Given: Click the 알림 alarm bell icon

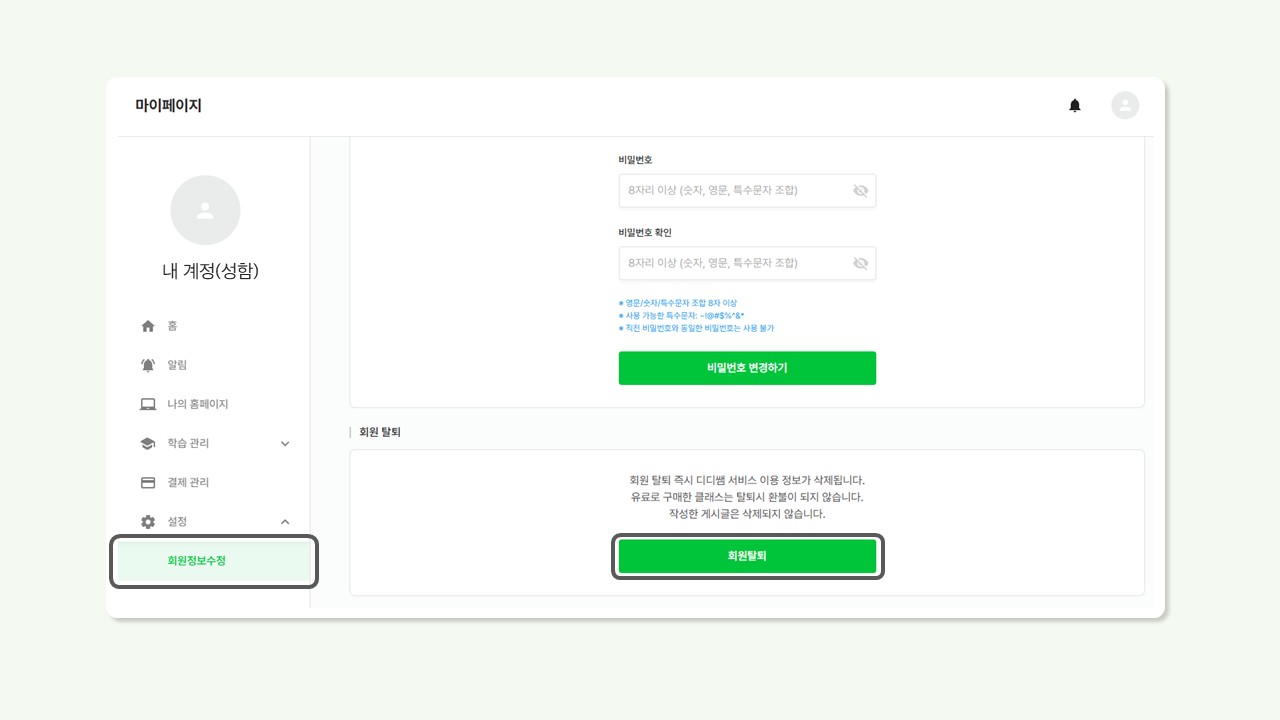Looking at the screenshot, I should point(148,365).
